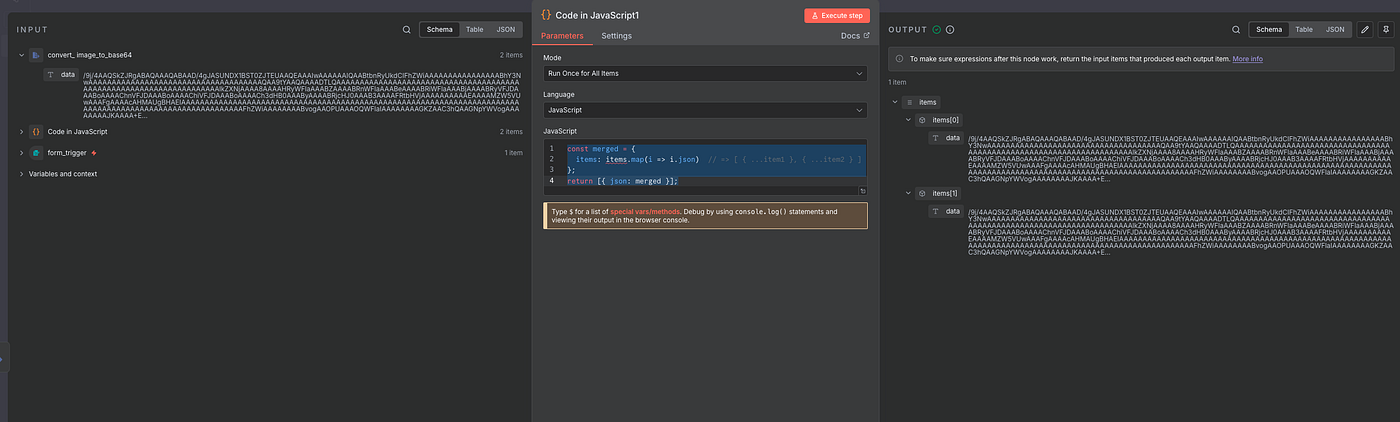Click the pencil edit output icon
This screenshot has height=422, width=1400.
(1365, 30)
